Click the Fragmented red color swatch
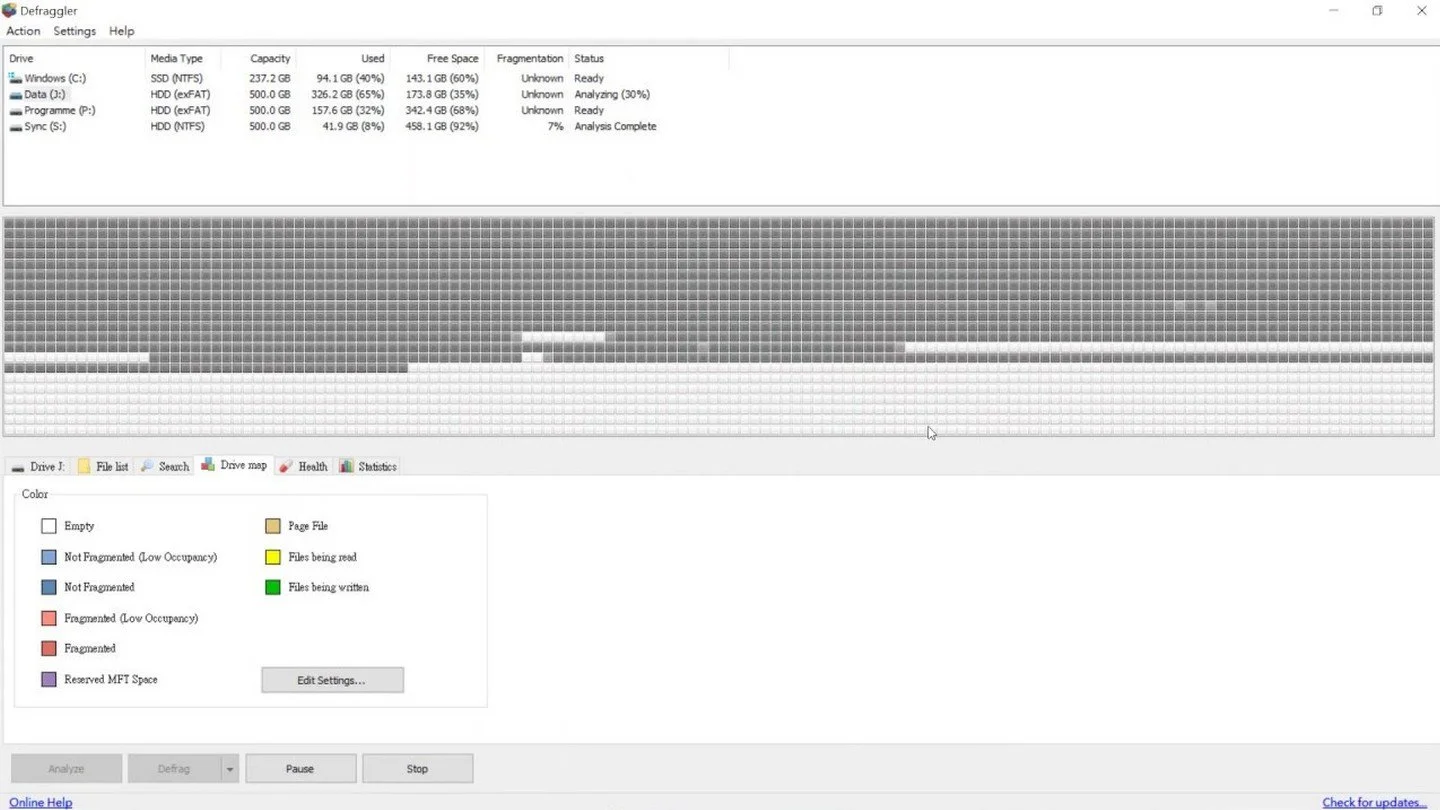The height and width of the screenshot is (810, 1440). point(49,648)
